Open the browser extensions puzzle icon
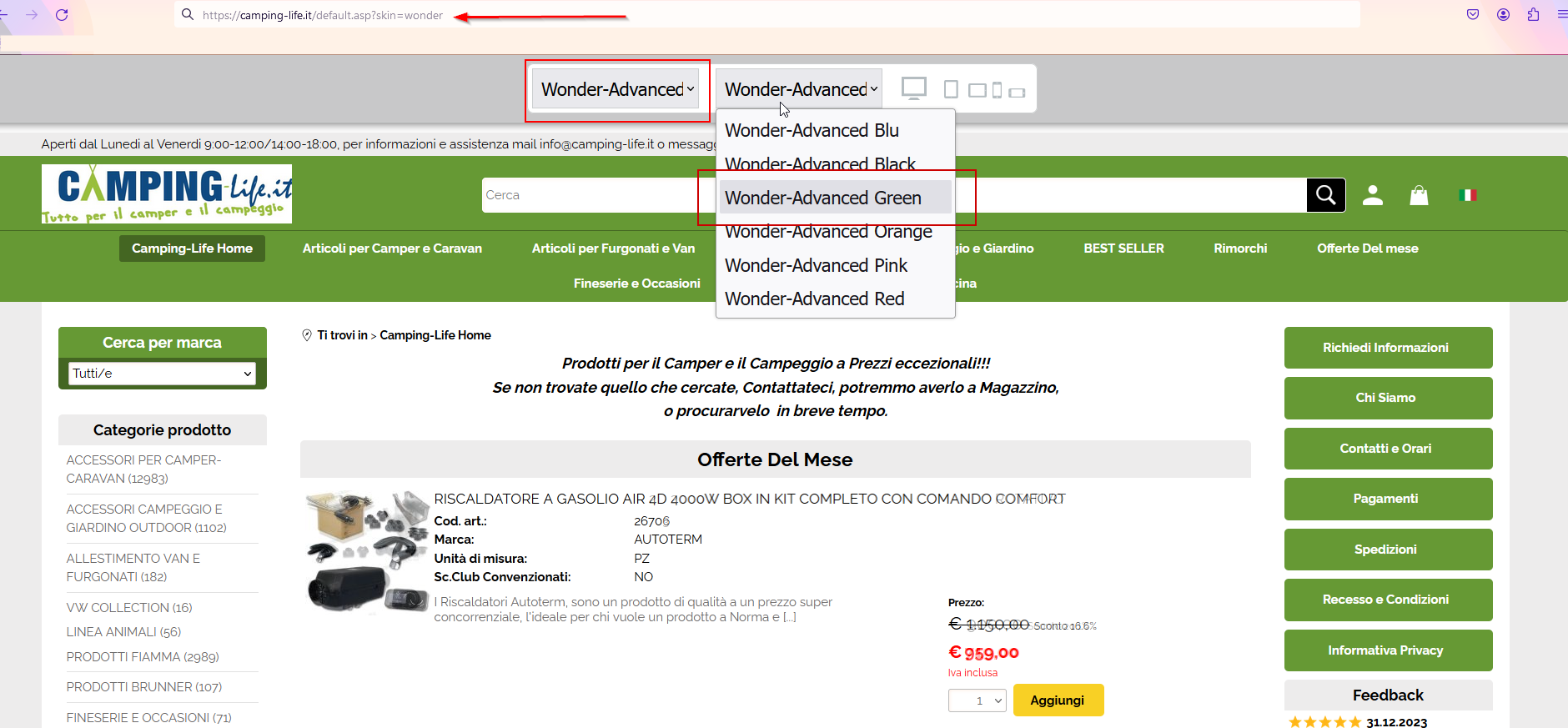This screenshot has height=728, width=1568. pos(1533,14)
